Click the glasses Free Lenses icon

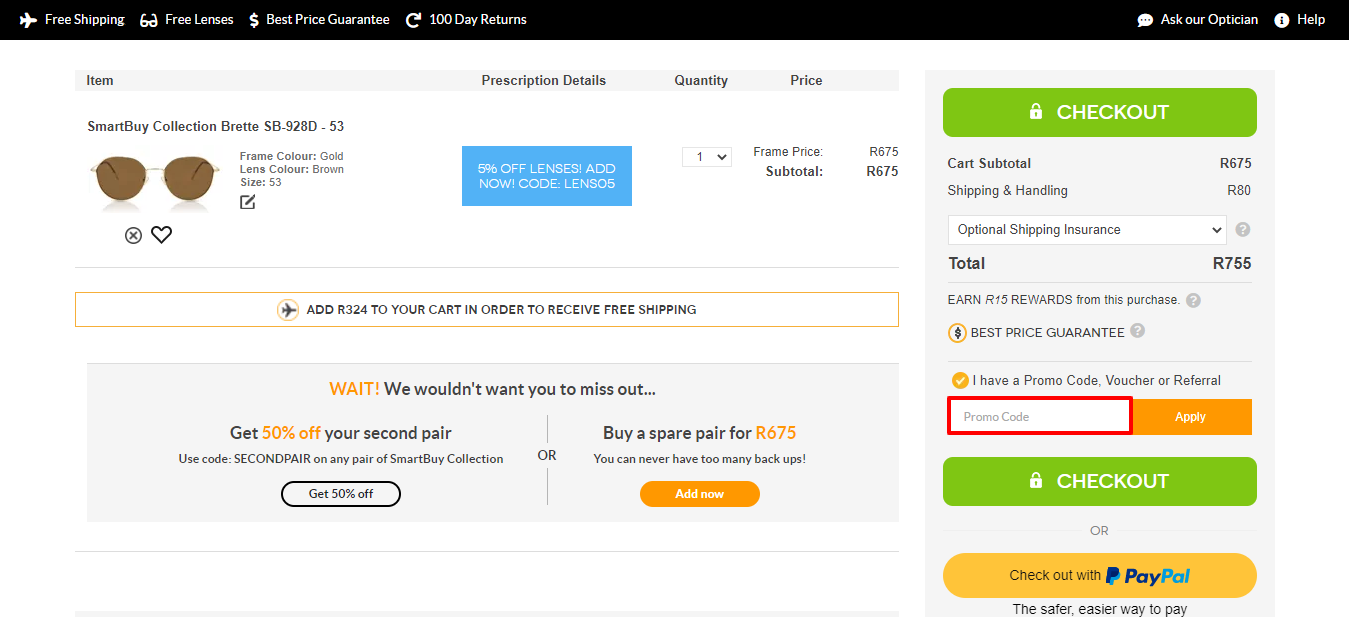(x=149, y=20)
